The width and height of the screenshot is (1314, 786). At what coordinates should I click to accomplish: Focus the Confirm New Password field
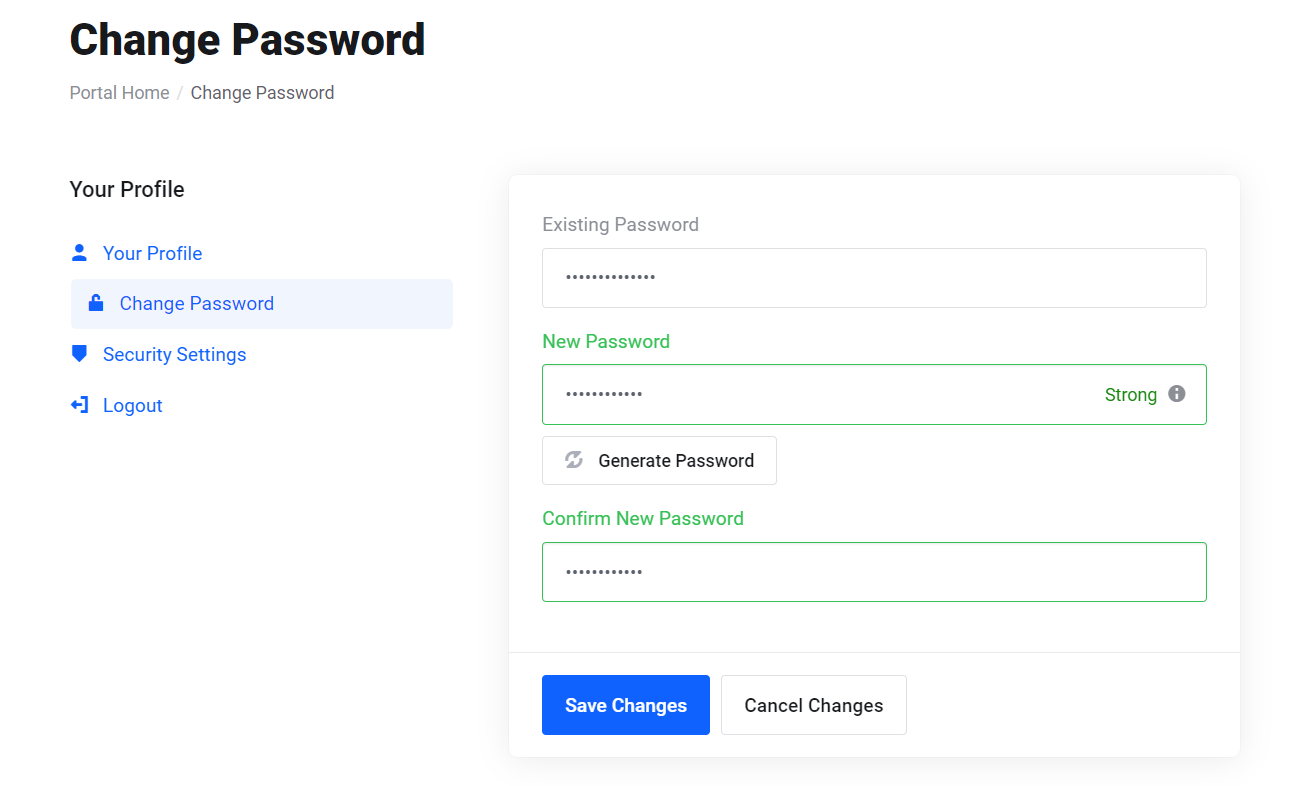click(874, 572)
